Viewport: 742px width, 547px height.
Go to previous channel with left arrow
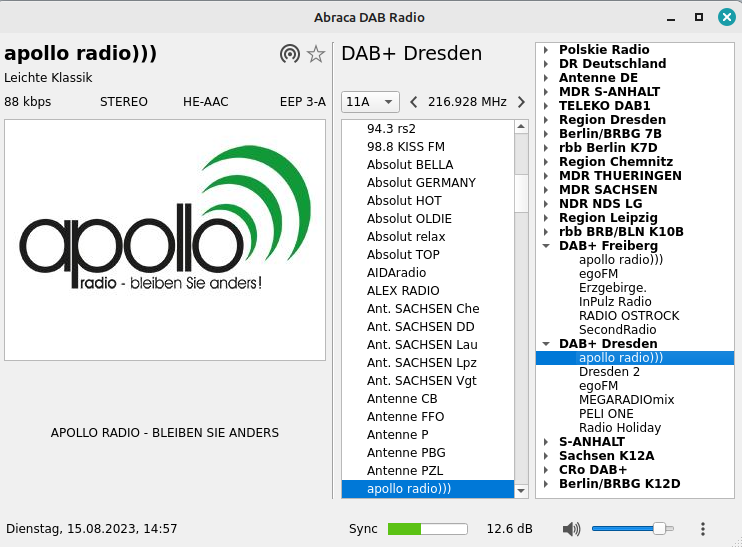tap(414, 102)
